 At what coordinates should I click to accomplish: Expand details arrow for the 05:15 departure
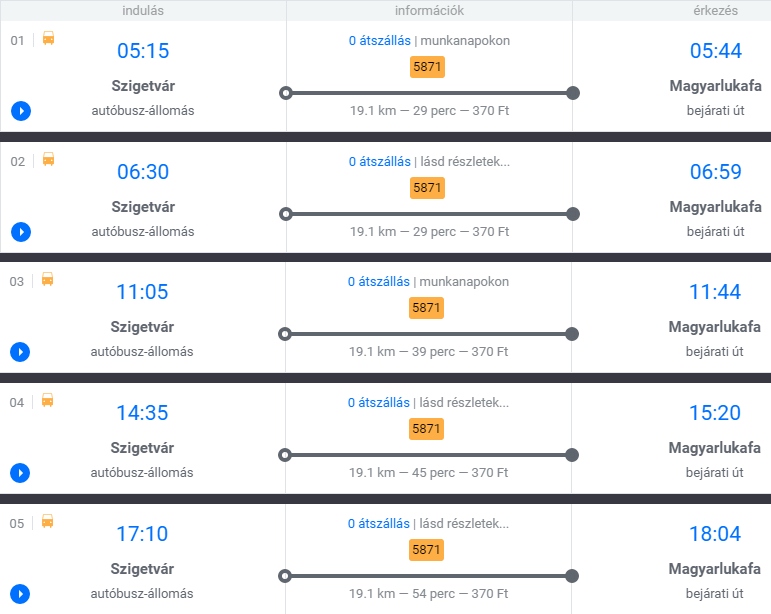(x=21, y=111)
